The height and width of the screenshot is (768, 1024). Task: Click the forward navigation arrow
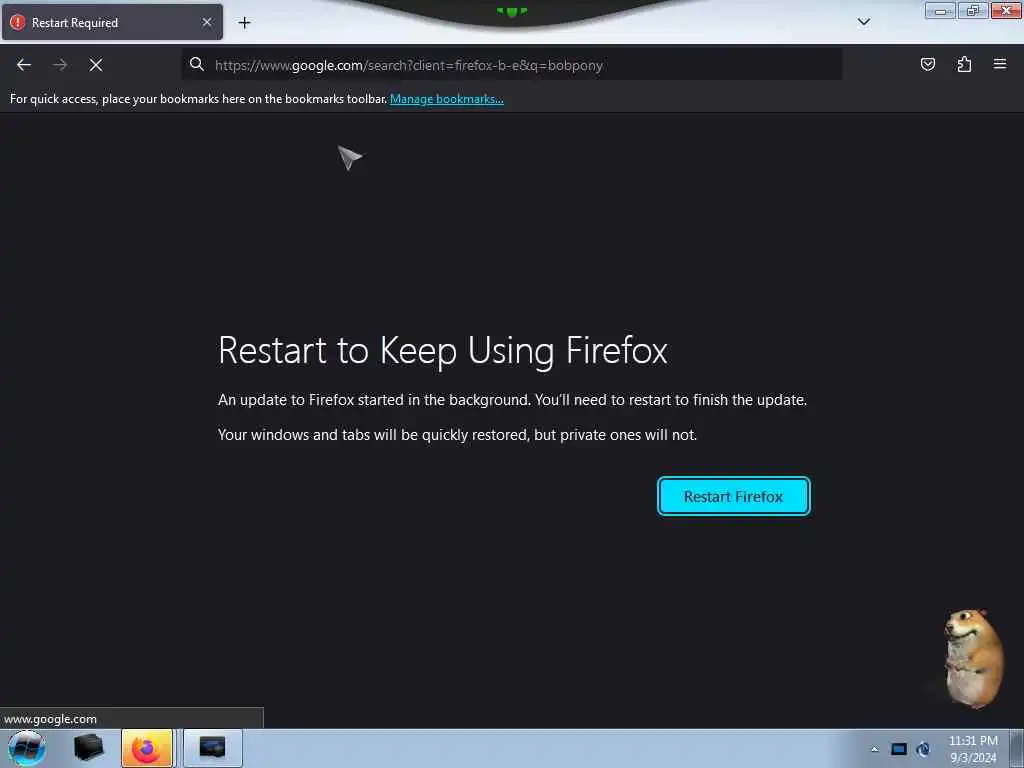click(x=60, y=65)
